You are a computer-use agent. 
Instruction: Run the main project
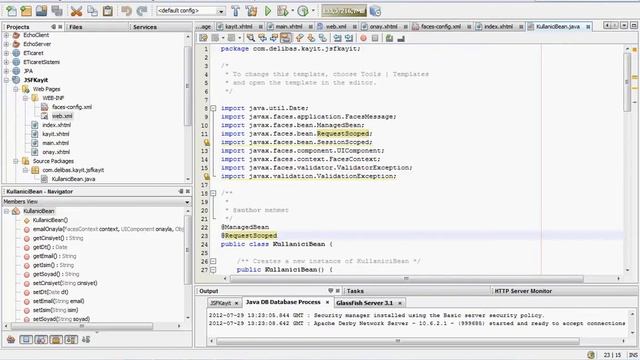pos(268,11)
